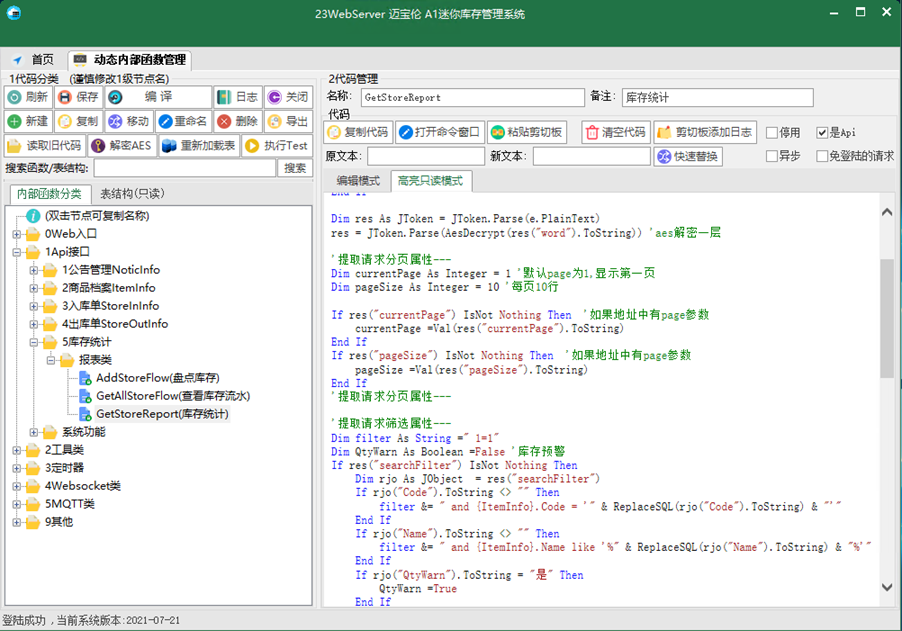This screenshot has height=631, width=902.
Task: Select AddStoreFlow(盘点库存) function node
Action: tap(158, 378)
